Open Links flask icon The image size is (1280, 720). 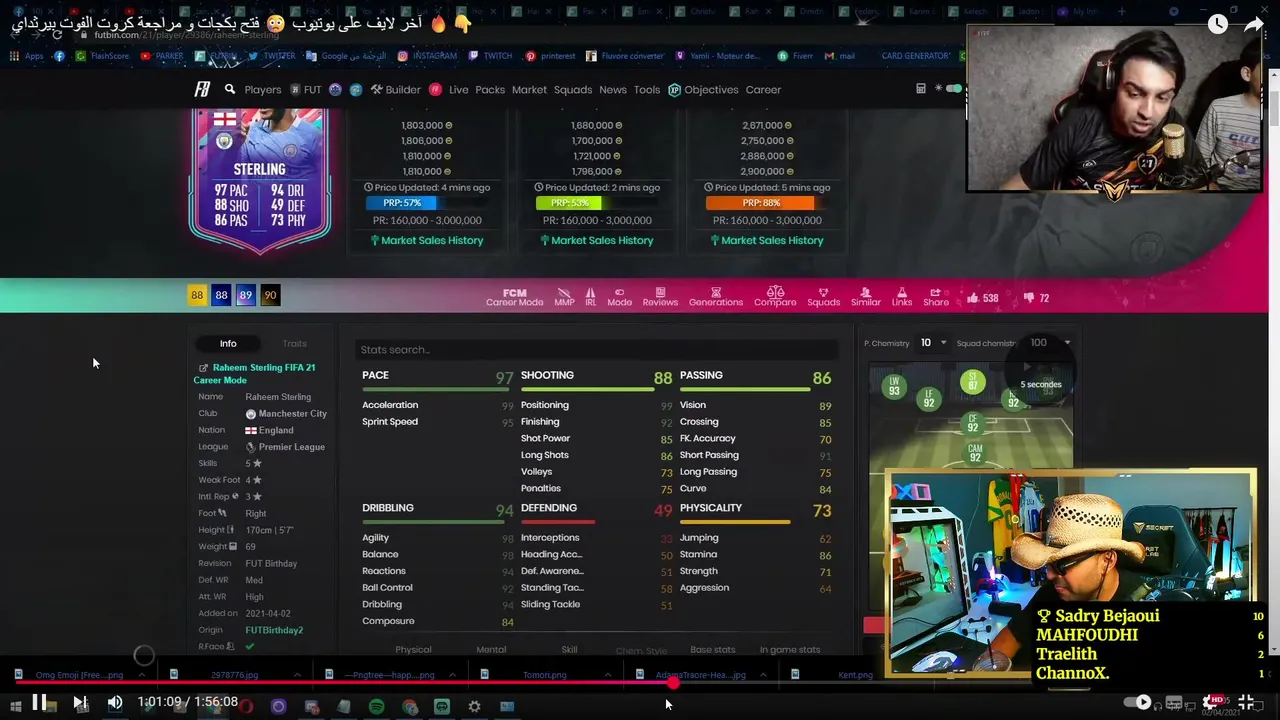coord(902,297)
